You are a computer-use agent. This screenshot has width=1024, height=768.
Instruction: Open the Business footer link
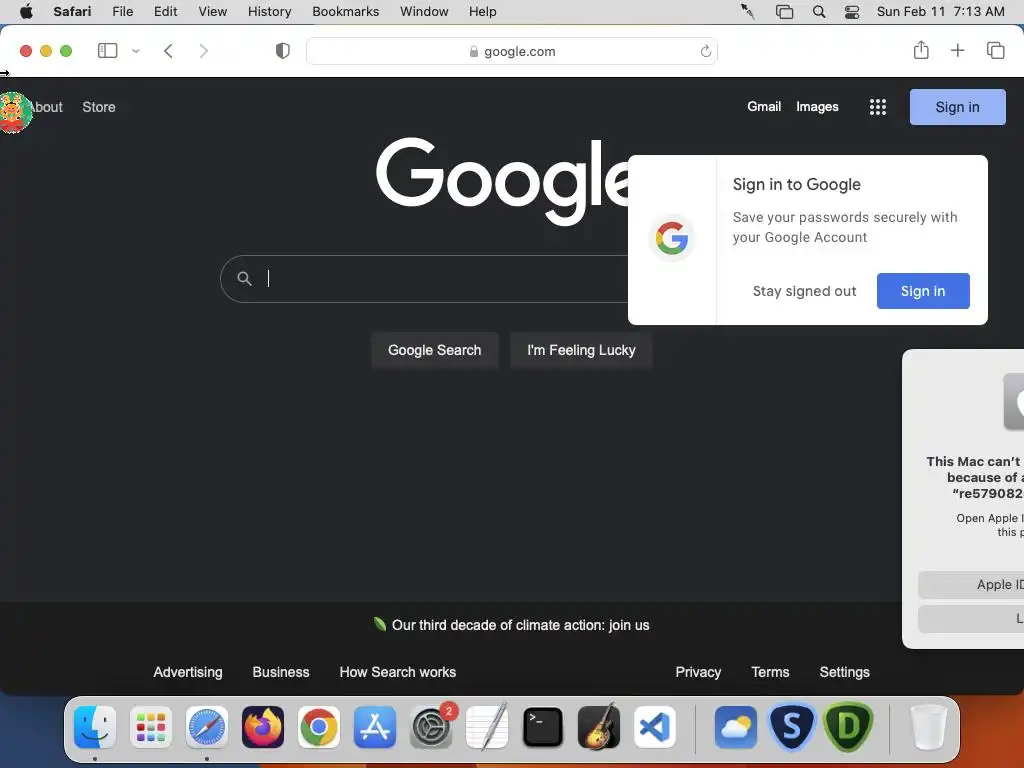[x=281, y=672]
